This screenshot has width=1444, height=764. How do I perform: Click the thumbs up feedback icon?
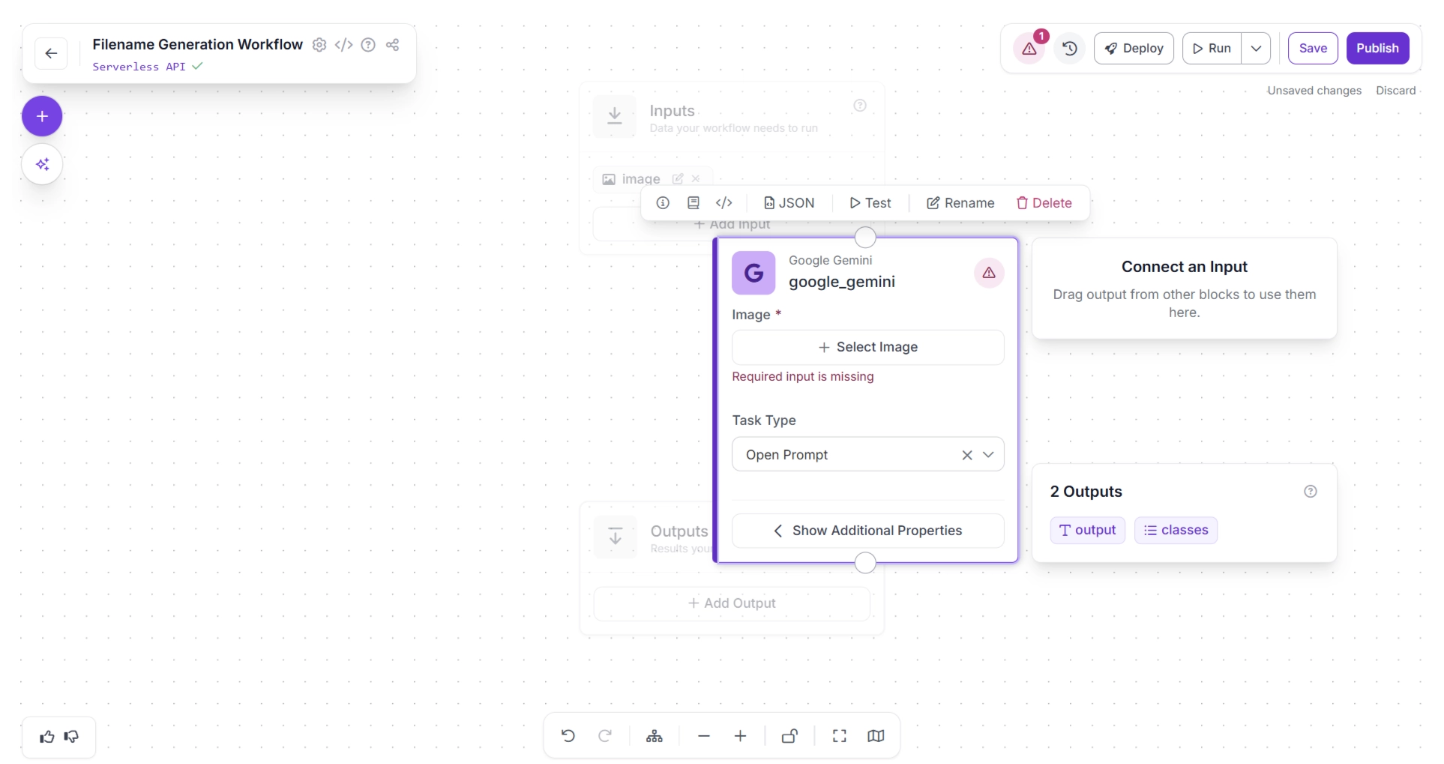pos(47,737)
